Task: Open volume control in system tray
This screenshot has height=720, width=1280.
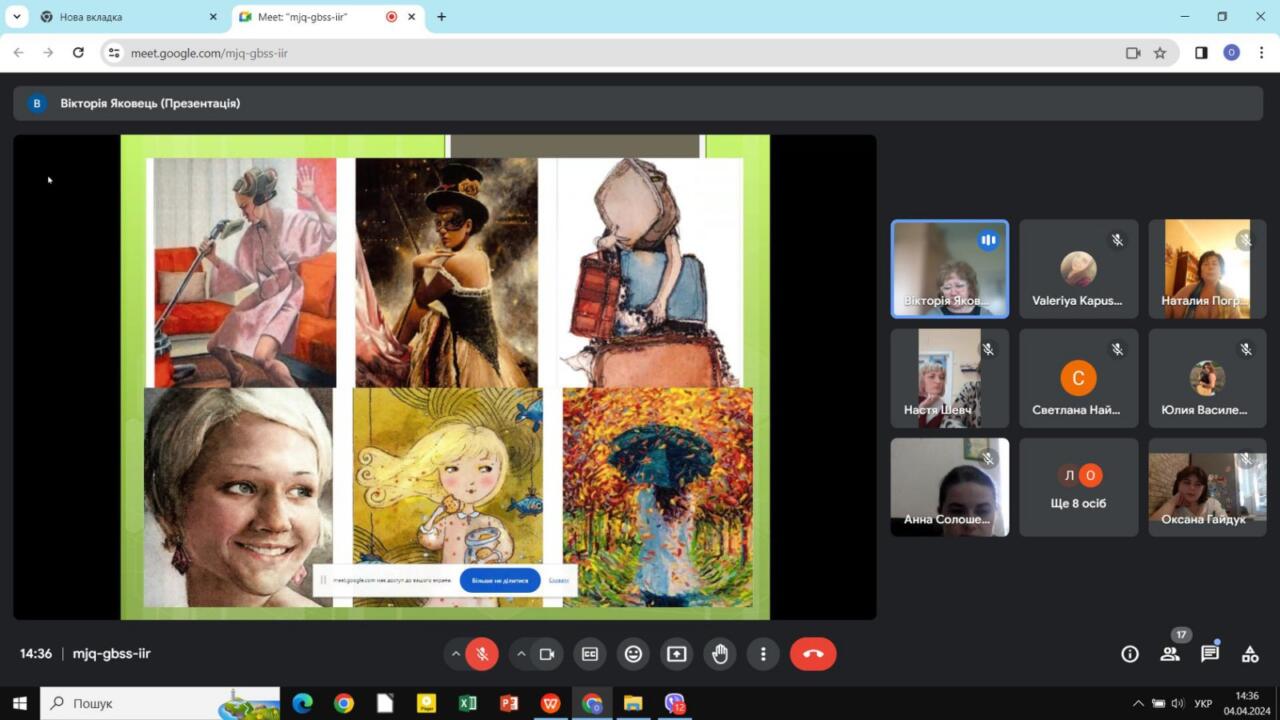Action: click(1178, 703)
